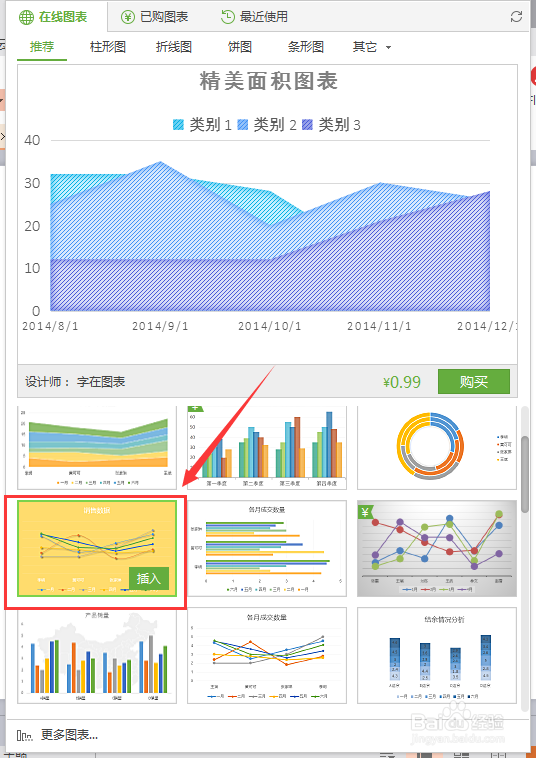Click the refresh icon at top right
This screenshot has width=536, height=758.
(516, 17)
